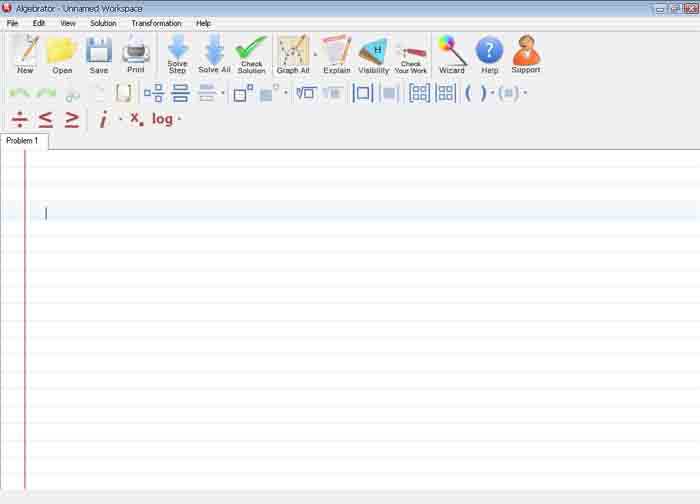The height and width of the screenshot is (504, 700).
Task: Open the Help menu
Action: [x=203, y=23]
